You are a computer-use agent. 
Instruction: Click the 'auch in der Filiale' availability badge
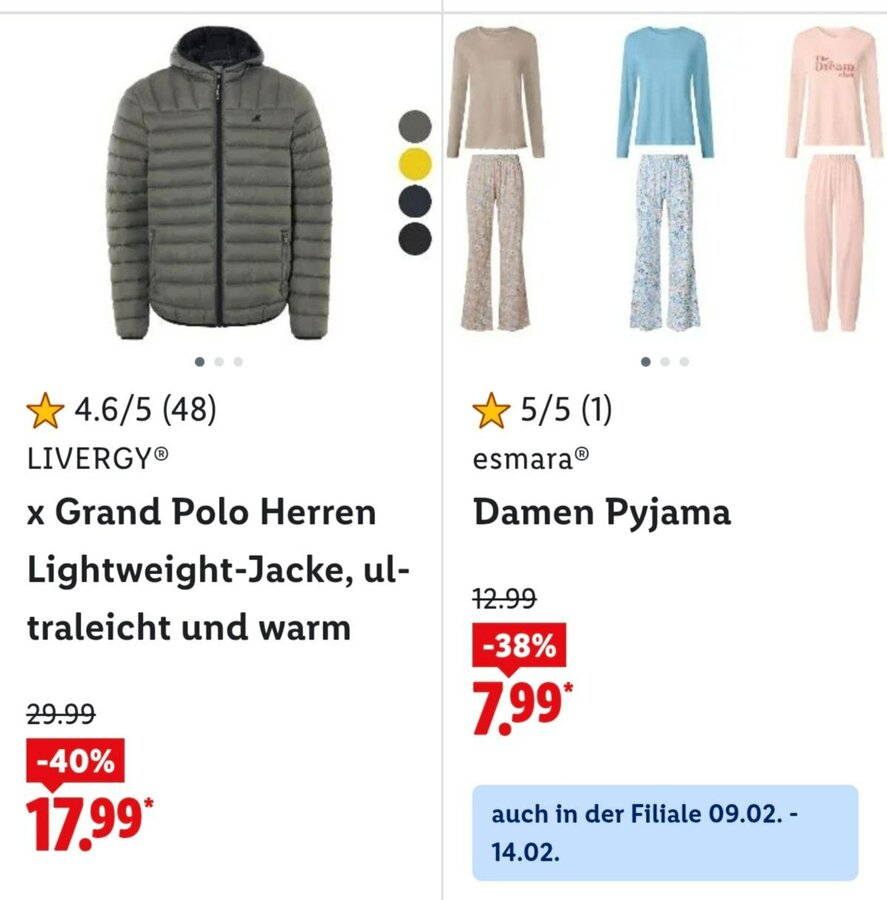tap(665, 832)
